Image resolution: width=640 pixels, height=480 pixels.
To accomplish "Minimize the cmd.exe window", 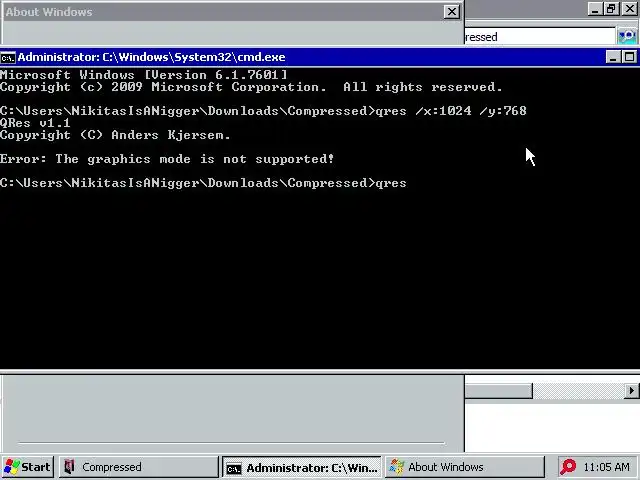I will click(x=613, y=57).
